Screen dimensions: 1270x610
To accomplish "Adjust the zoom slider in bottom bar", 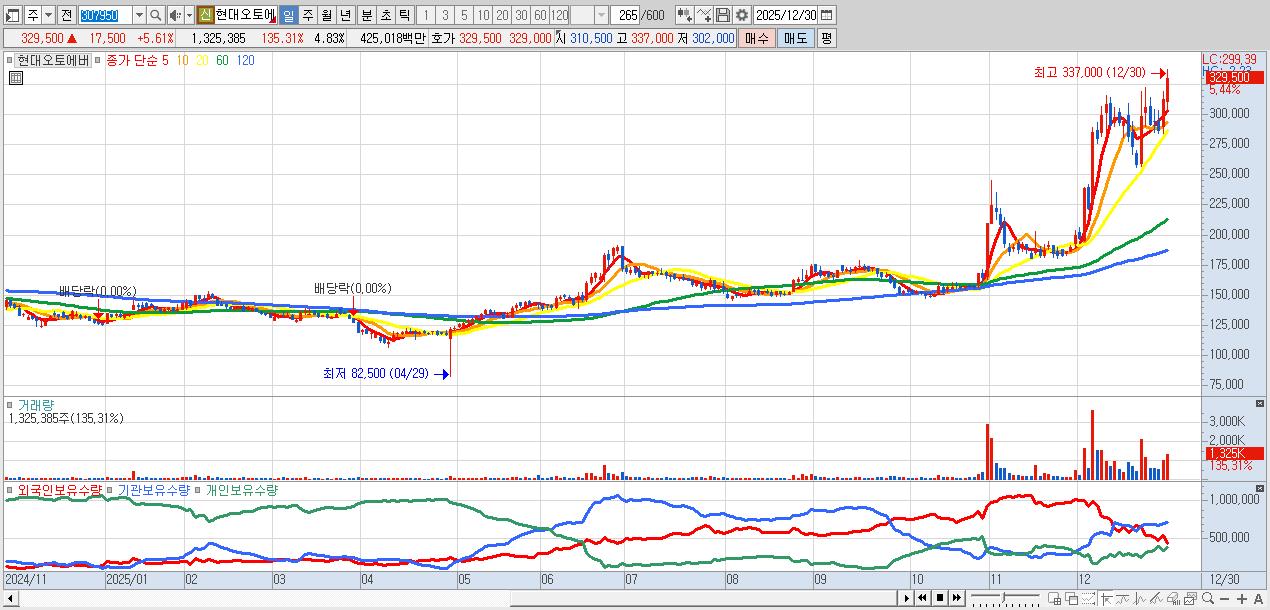I will tap(1005, 598).
